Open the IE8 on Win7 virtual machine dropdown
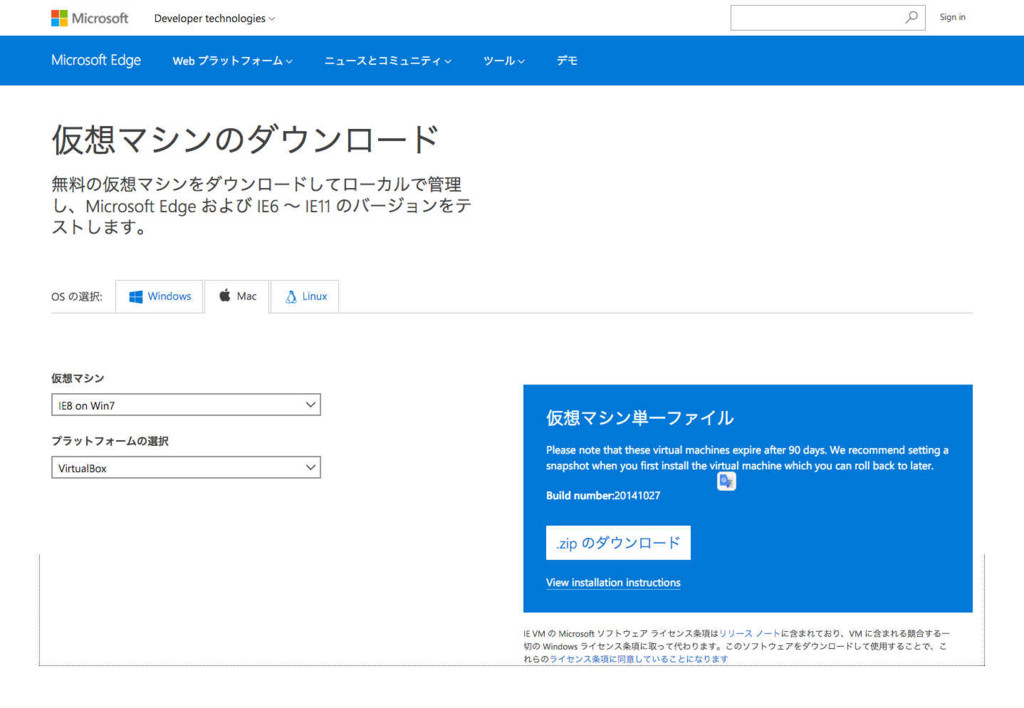The width and height of the screenshot is (1024, 708). [x=186, y=405]
